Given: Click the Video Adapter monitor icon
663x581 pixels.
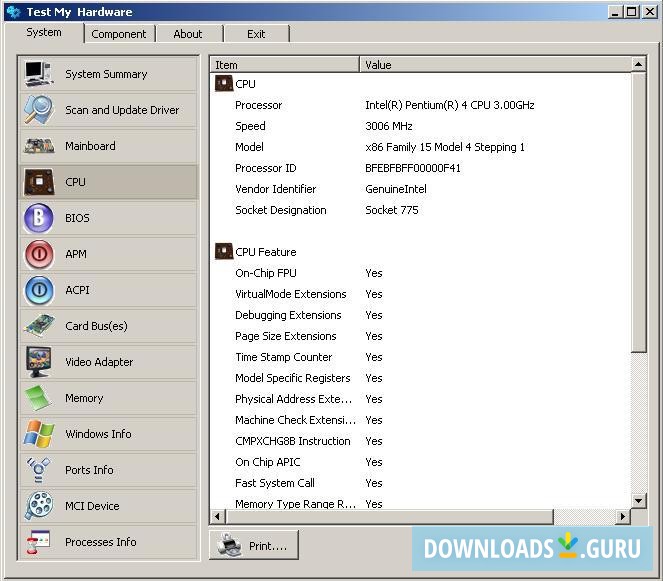Looking at the screenshot, I should [x=38, y=362].
